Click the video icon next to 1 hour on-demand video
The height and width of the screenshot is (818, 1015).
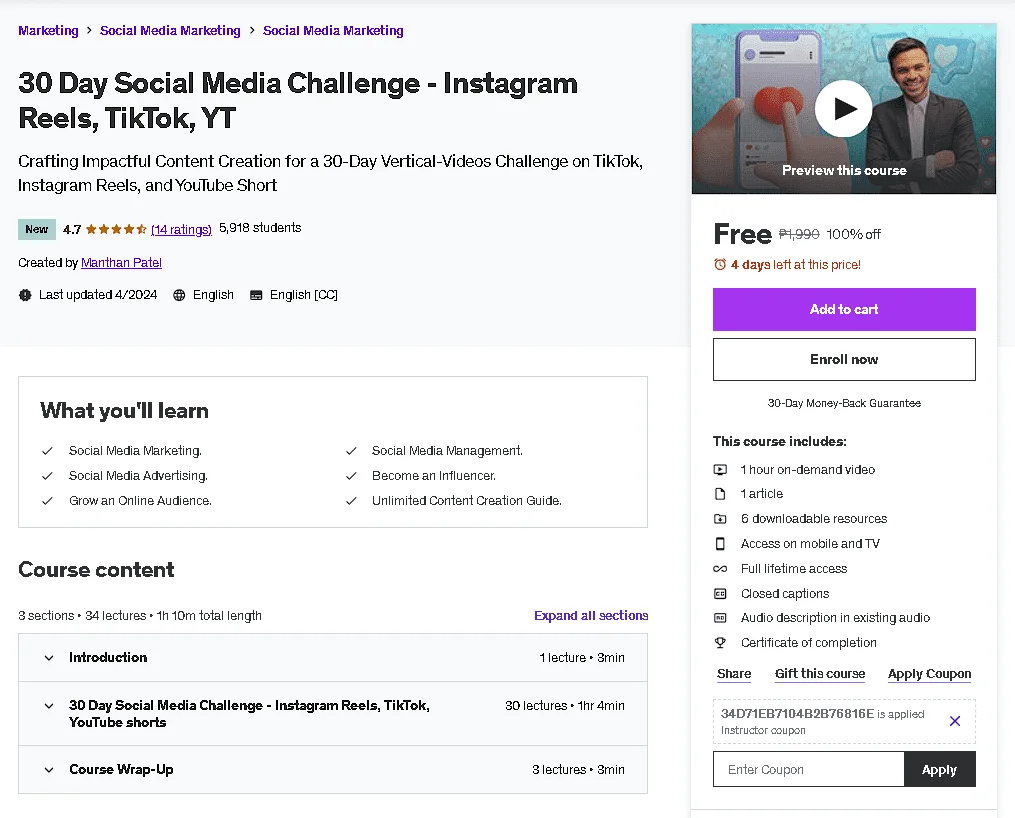(720, 470)
